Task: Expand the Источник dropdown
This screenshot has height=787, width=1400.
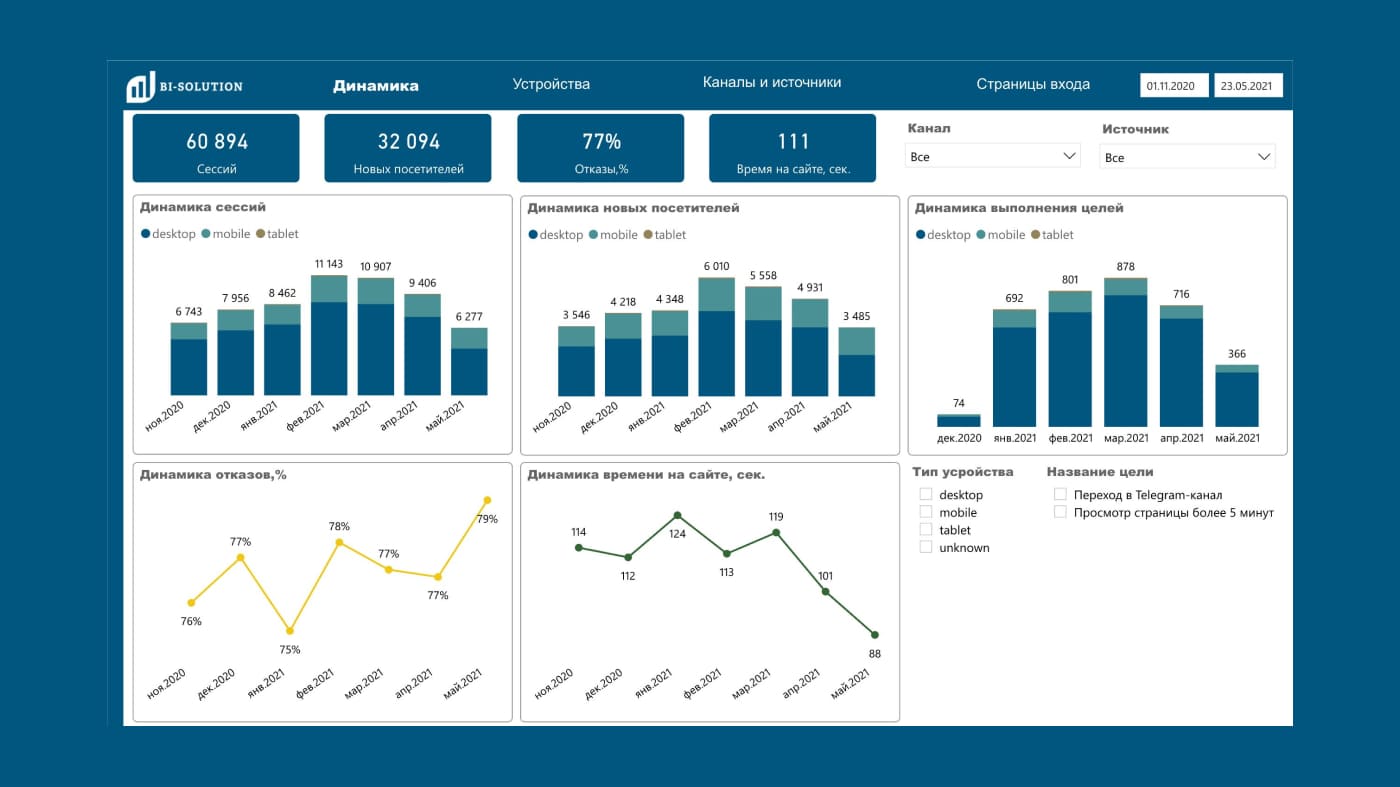Action: 1187,157
